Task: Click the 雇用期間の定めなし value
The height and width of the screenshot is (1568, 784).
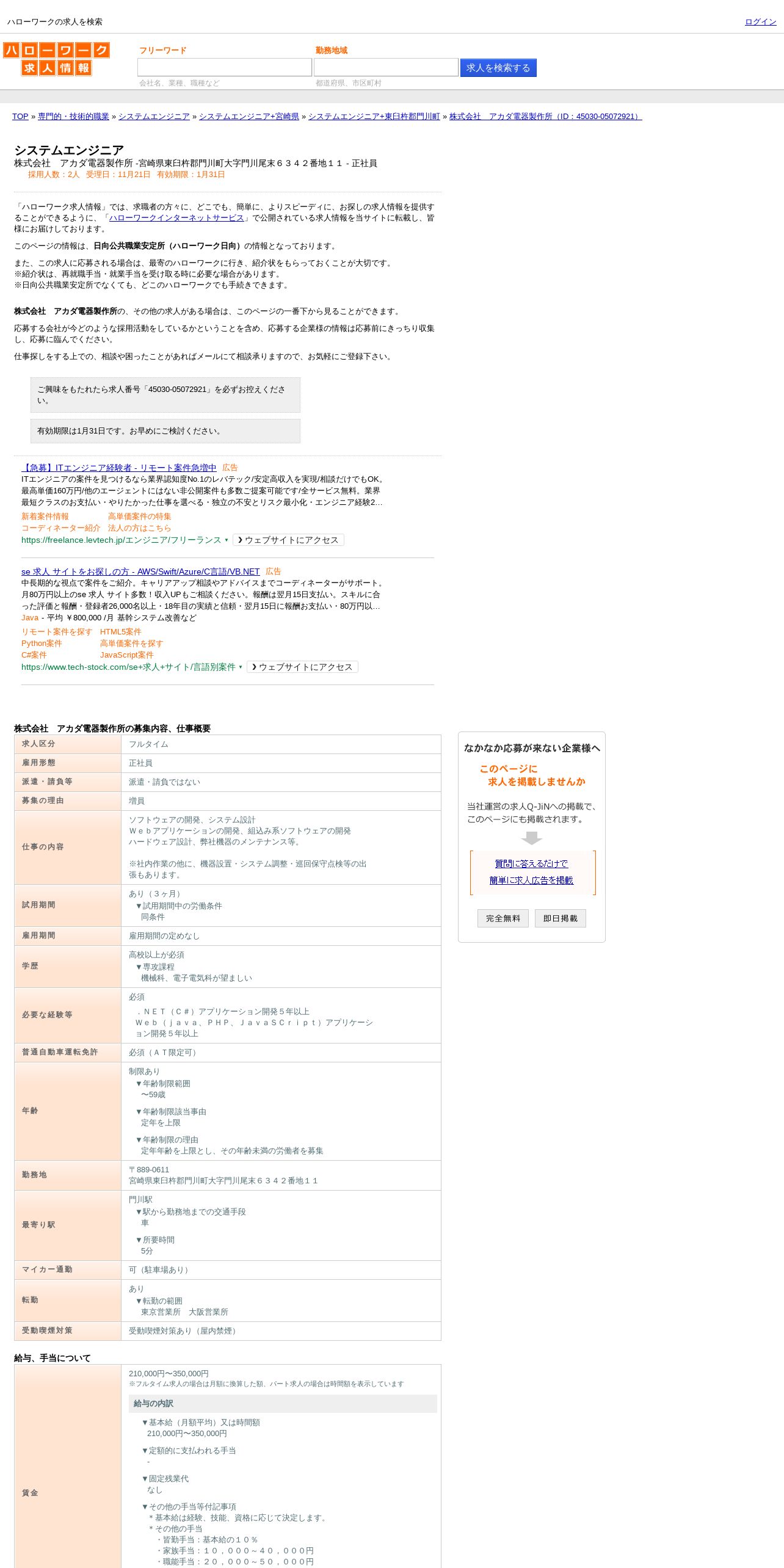Action: click(x=164, y=936)
